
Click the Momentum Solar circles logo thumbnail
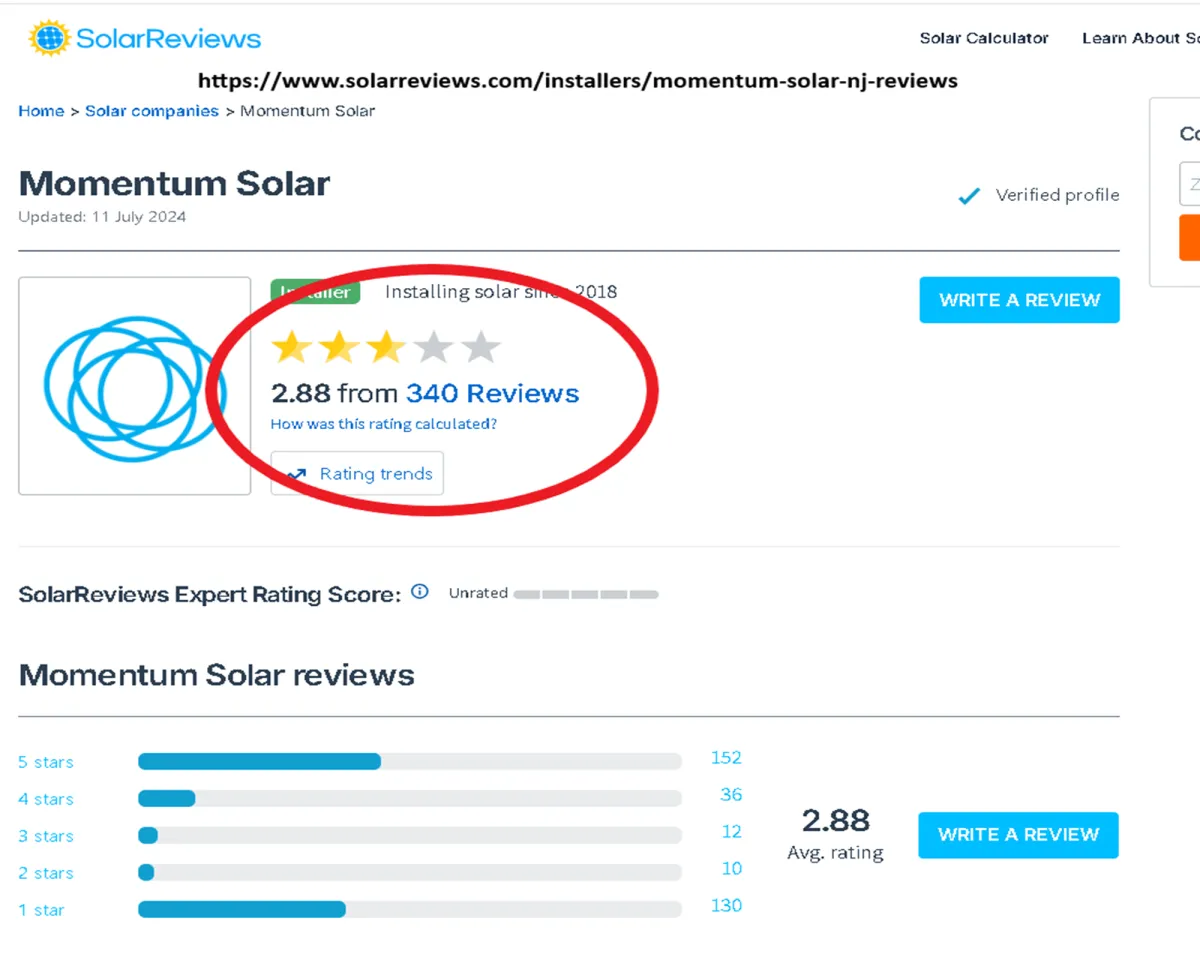click(135, 386)
